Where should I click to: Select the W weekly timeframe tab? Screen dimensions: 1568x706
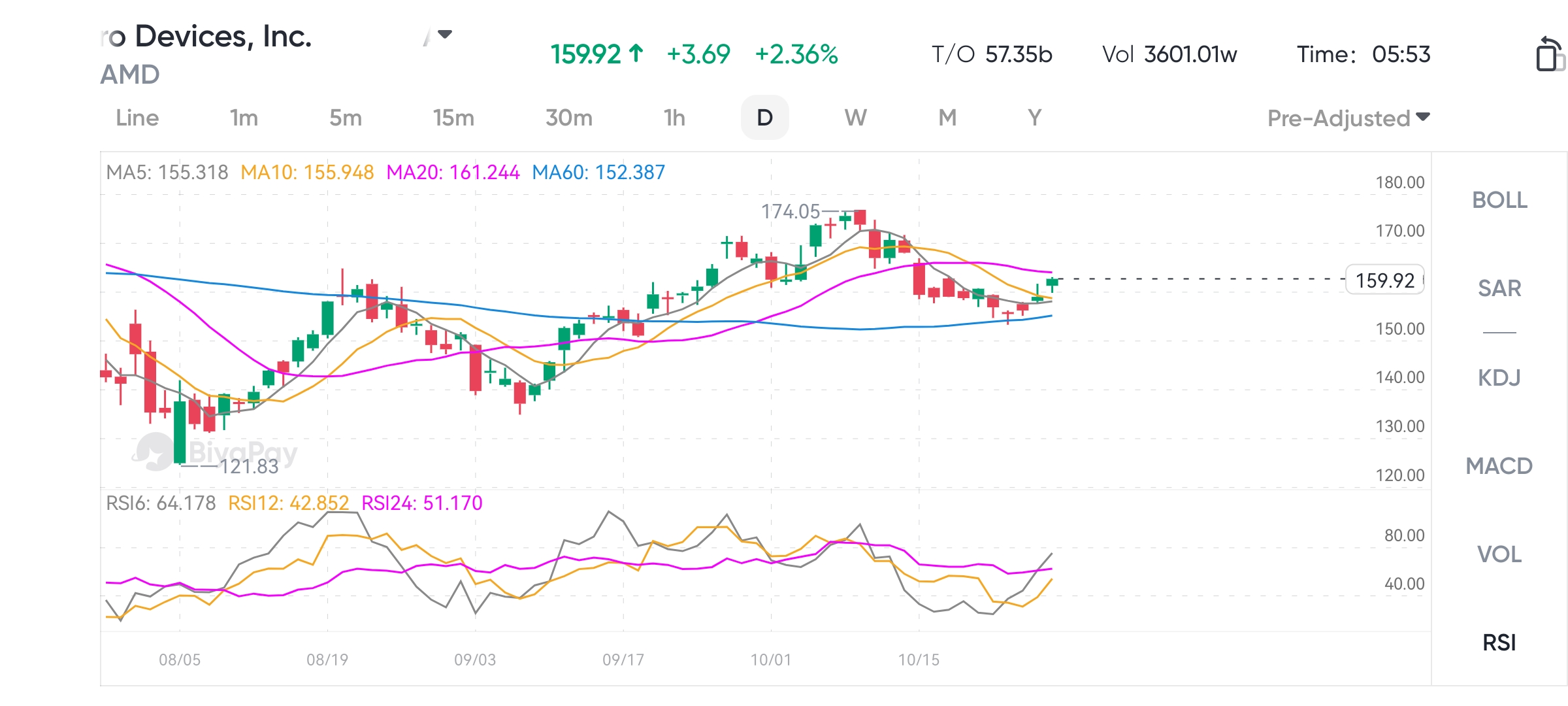coord(855,118)
